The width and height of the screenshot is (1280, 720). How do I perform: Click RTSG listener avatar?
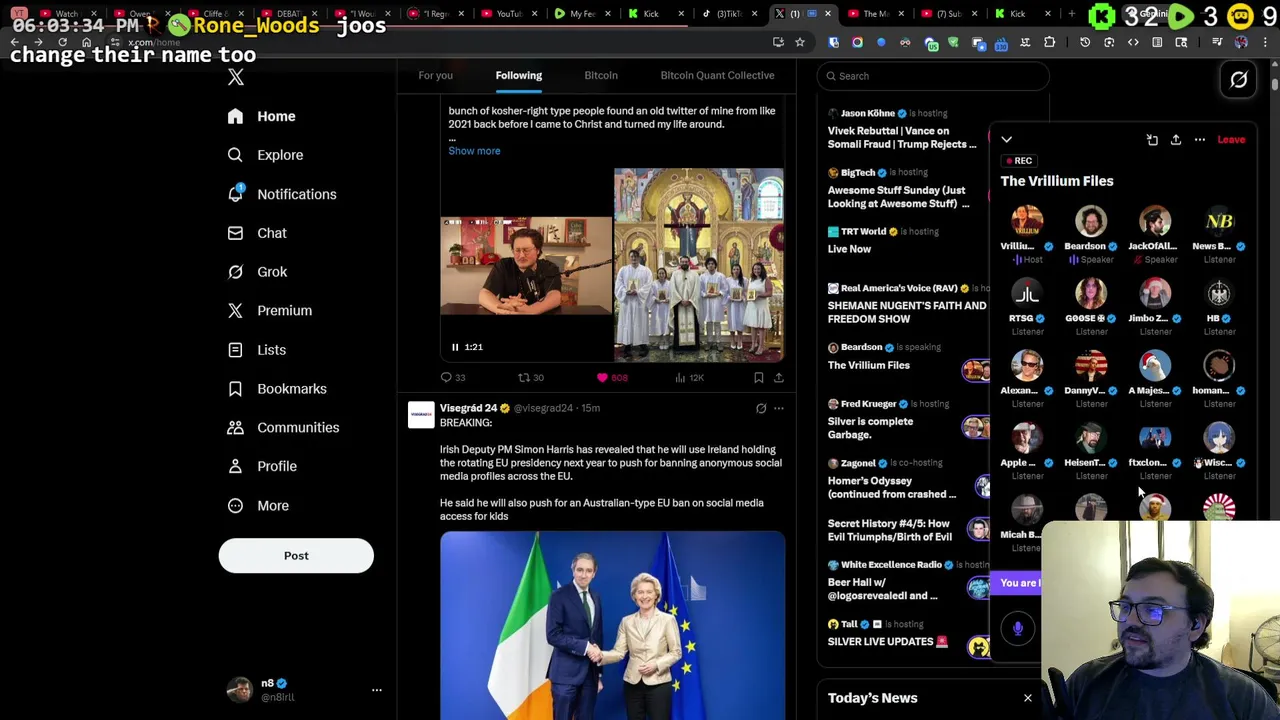(x=1027, y=294)
